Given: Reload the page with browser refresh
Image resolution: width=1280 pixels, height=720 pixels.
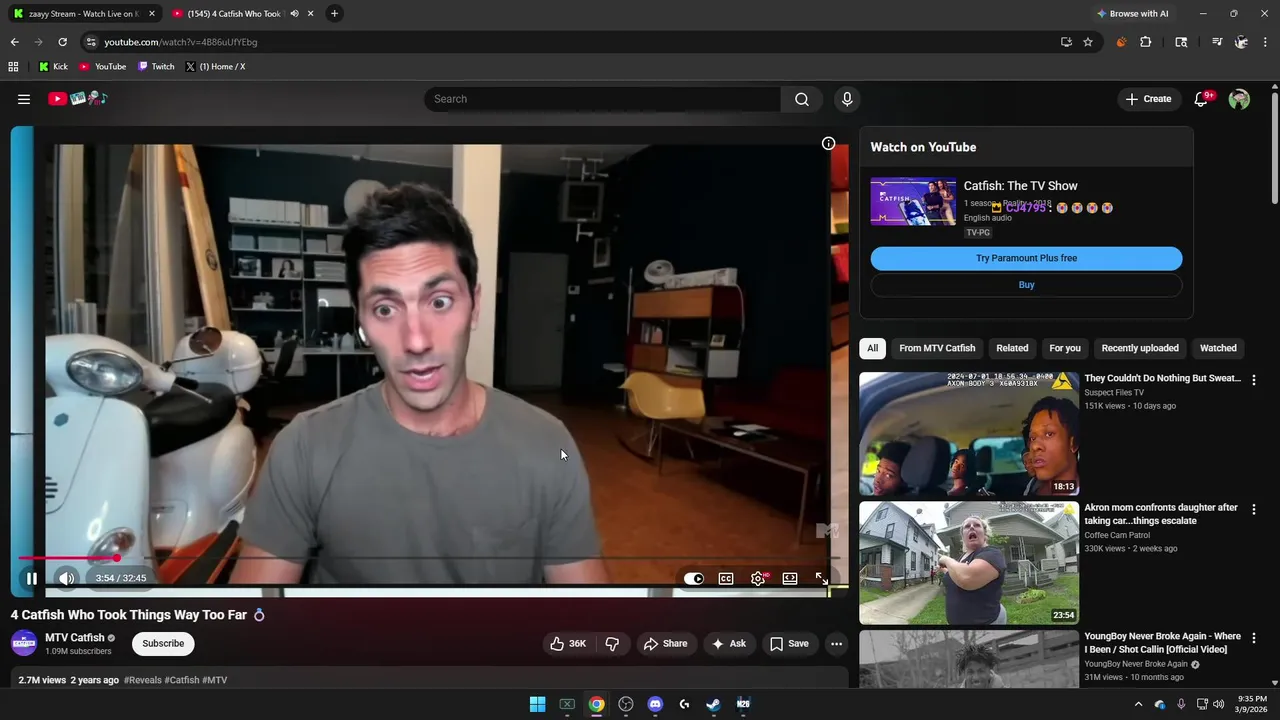Looking at the screenshot, I should click(x=62, y=42).
